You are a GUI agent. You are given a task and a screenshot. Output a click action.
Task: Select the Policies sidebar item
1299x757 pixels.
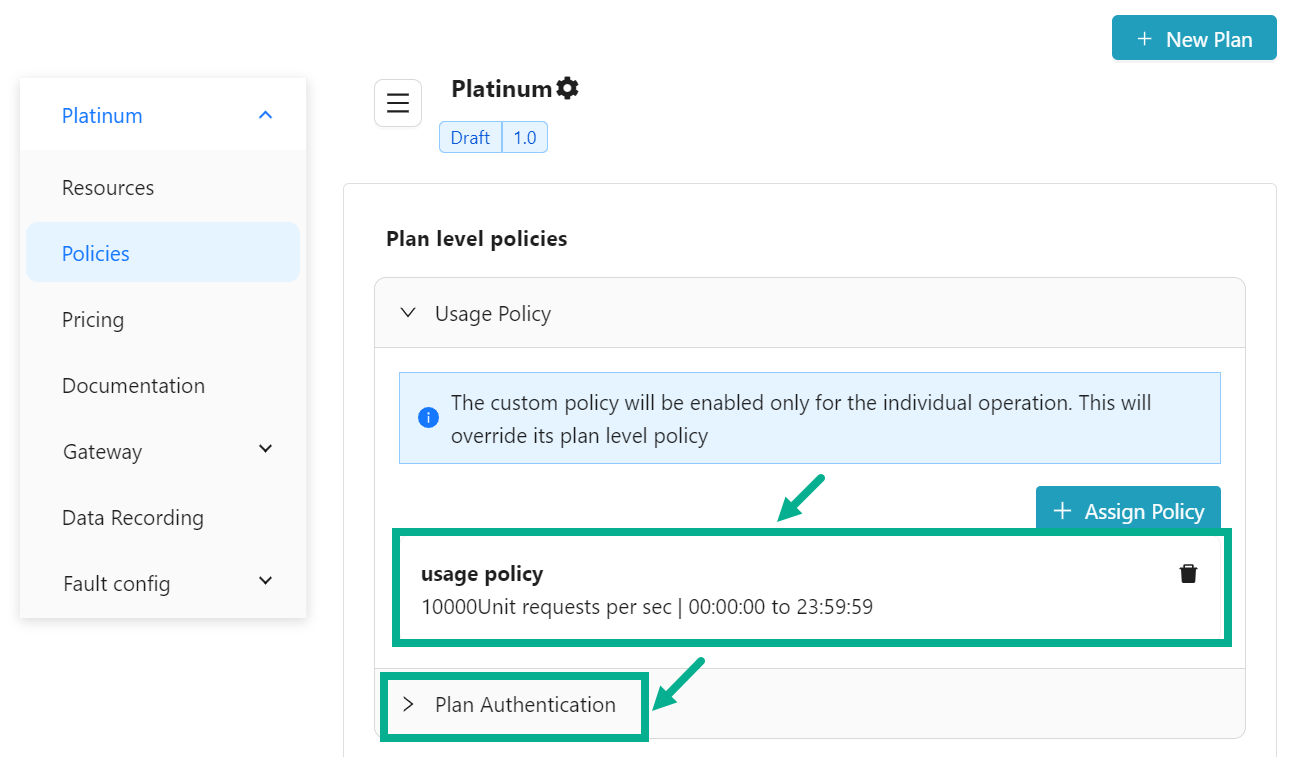click(x=96, y=254)
